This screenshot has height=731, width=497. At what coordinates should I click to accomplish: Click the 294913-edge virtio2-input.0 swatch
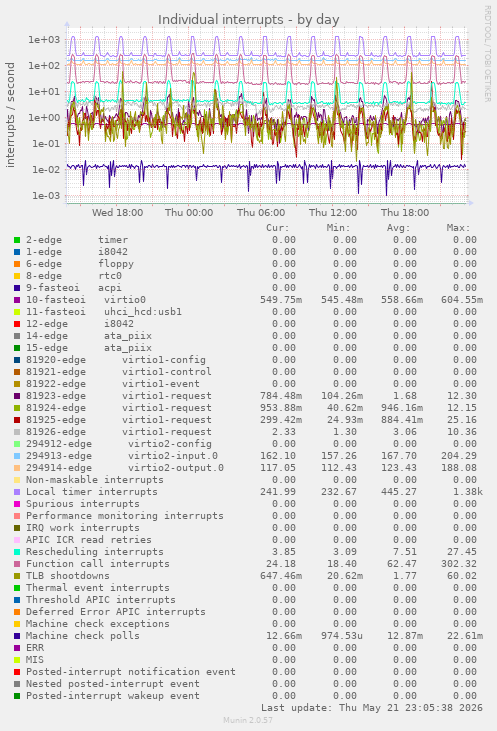[x=17, y=456]
